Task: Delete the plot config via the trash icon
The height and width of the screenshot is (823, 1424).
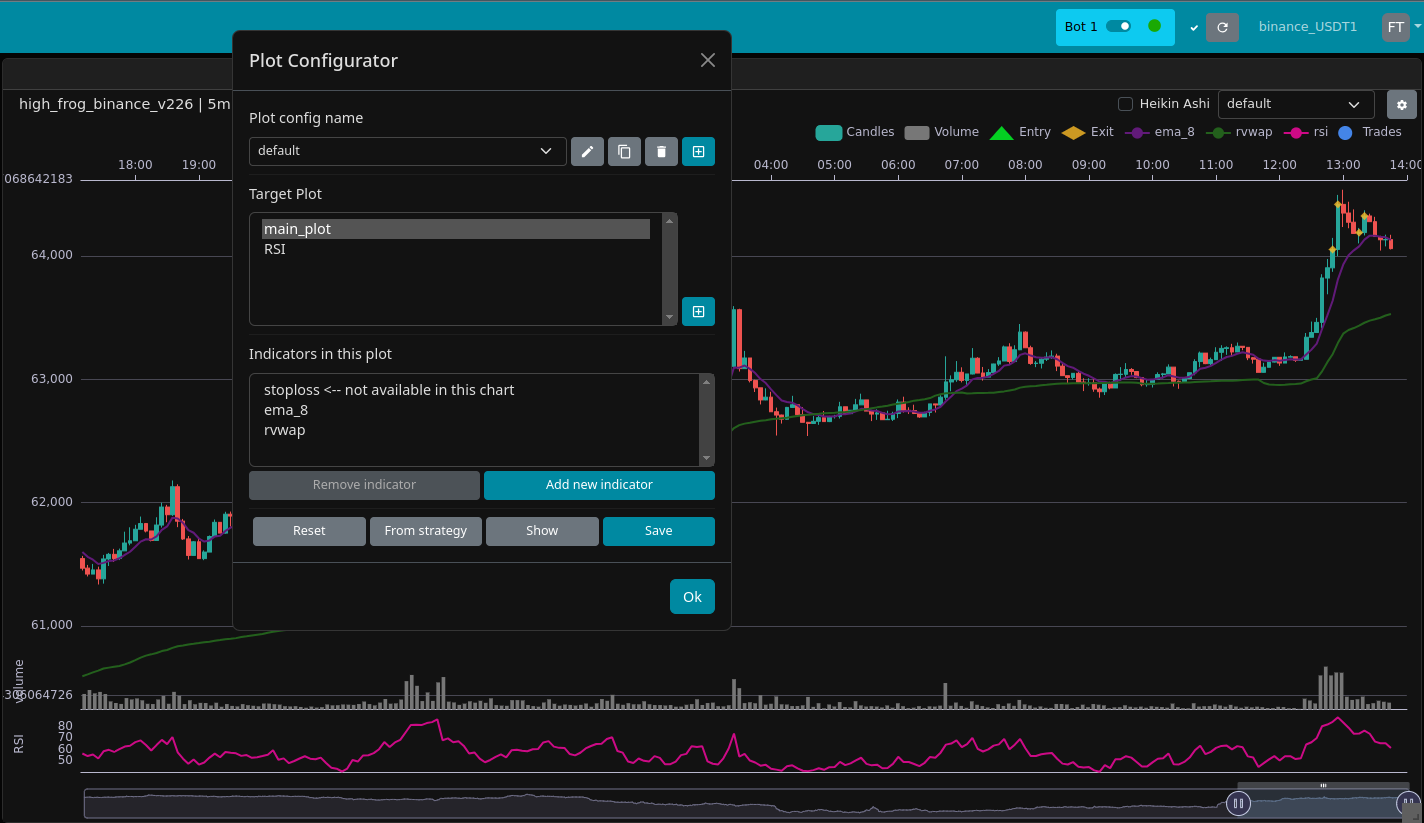Action: (661, 151)
